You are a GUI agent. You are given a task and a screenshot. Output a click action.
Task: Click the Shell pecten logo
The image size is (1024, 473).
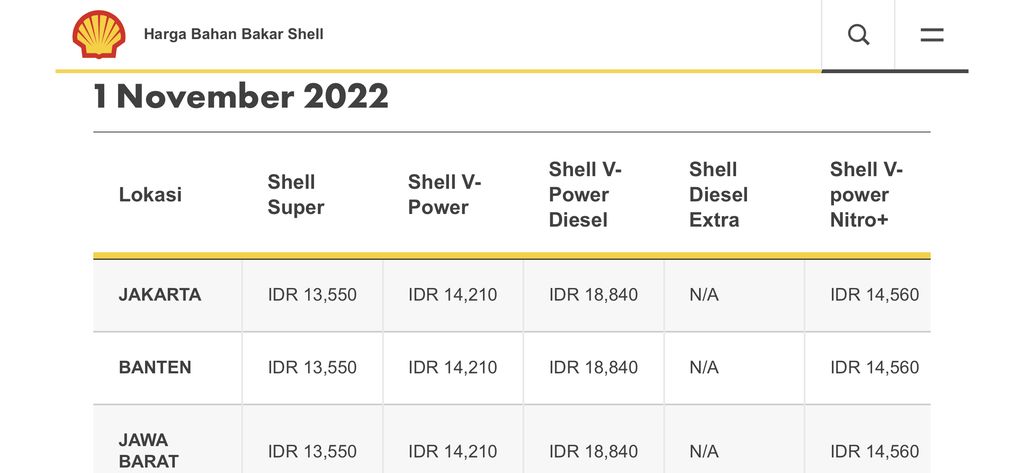tap(99, 35)
